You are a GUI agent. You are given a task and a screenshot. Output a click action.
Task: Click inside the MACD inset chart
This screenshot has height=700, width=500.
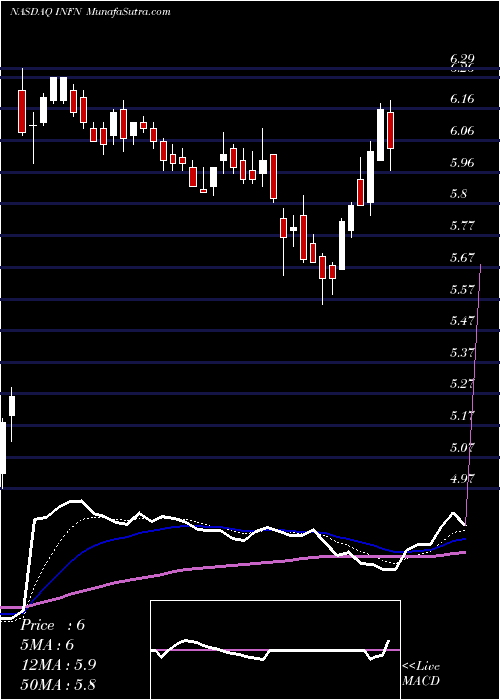point(275,650)
